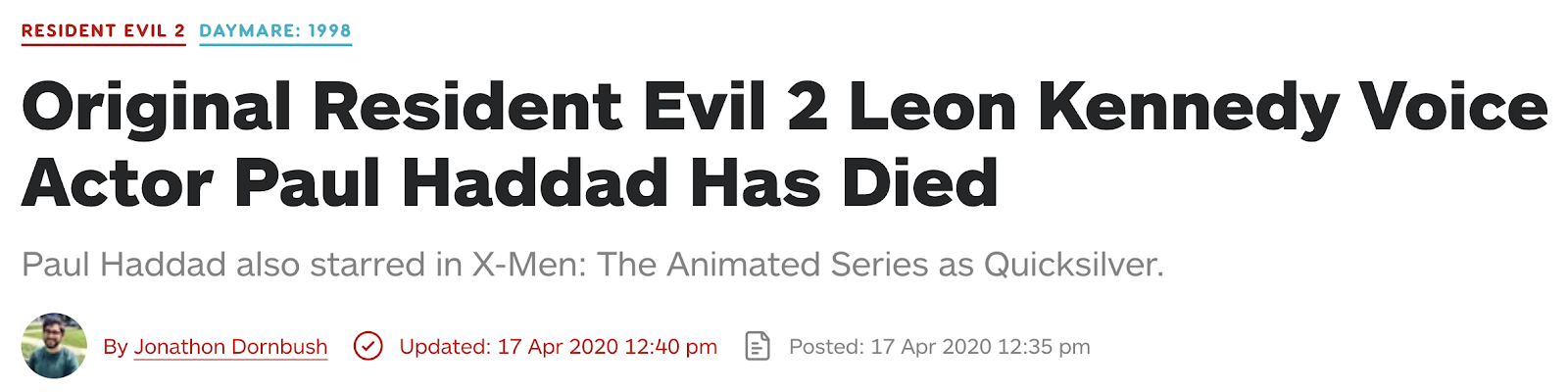The image size is (1568, 392).
Task: Click the Updated 17 Apr 2020 date
Action: pos(559,347)
